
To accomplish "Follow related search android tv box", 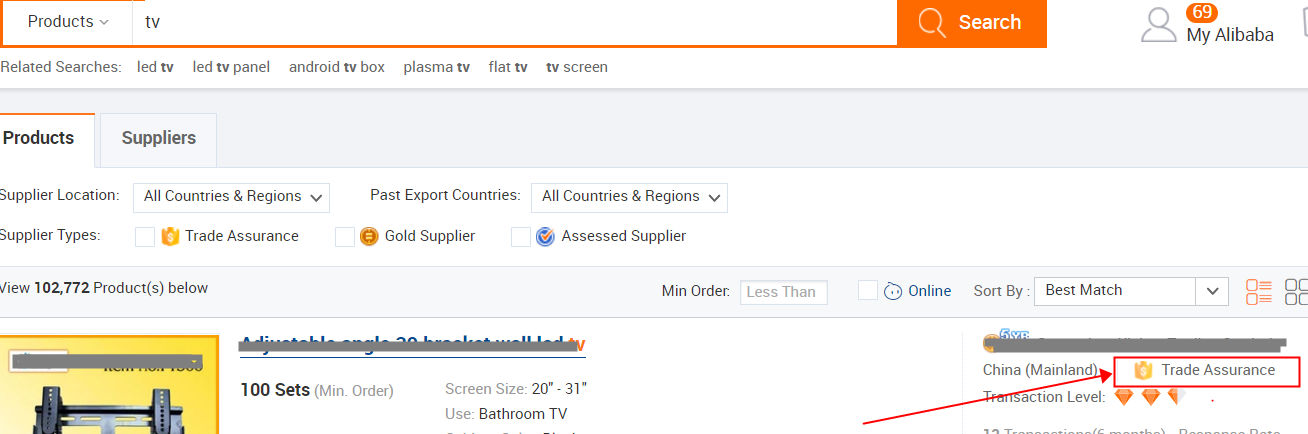I will pos(337,67).
